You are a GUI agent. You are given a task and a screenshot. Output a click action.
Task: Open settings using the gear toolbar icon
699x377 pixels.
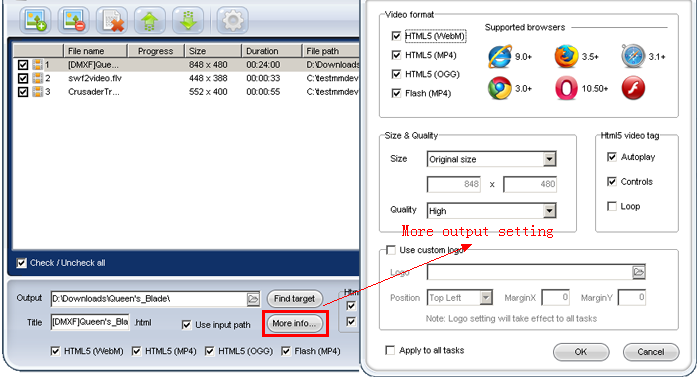tap(232, 21)
